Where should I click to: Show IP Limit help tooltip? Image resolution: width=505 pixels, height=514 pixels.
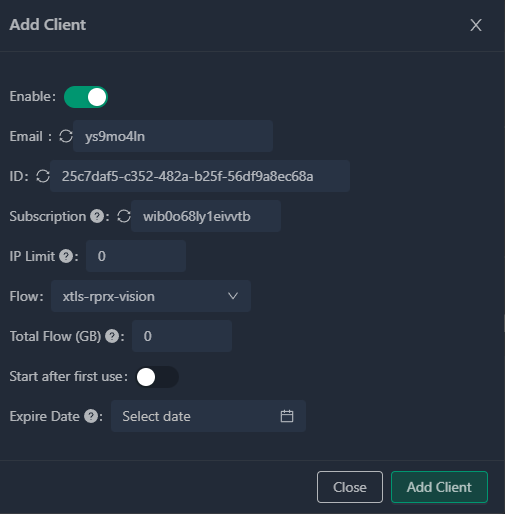(66, 256)
